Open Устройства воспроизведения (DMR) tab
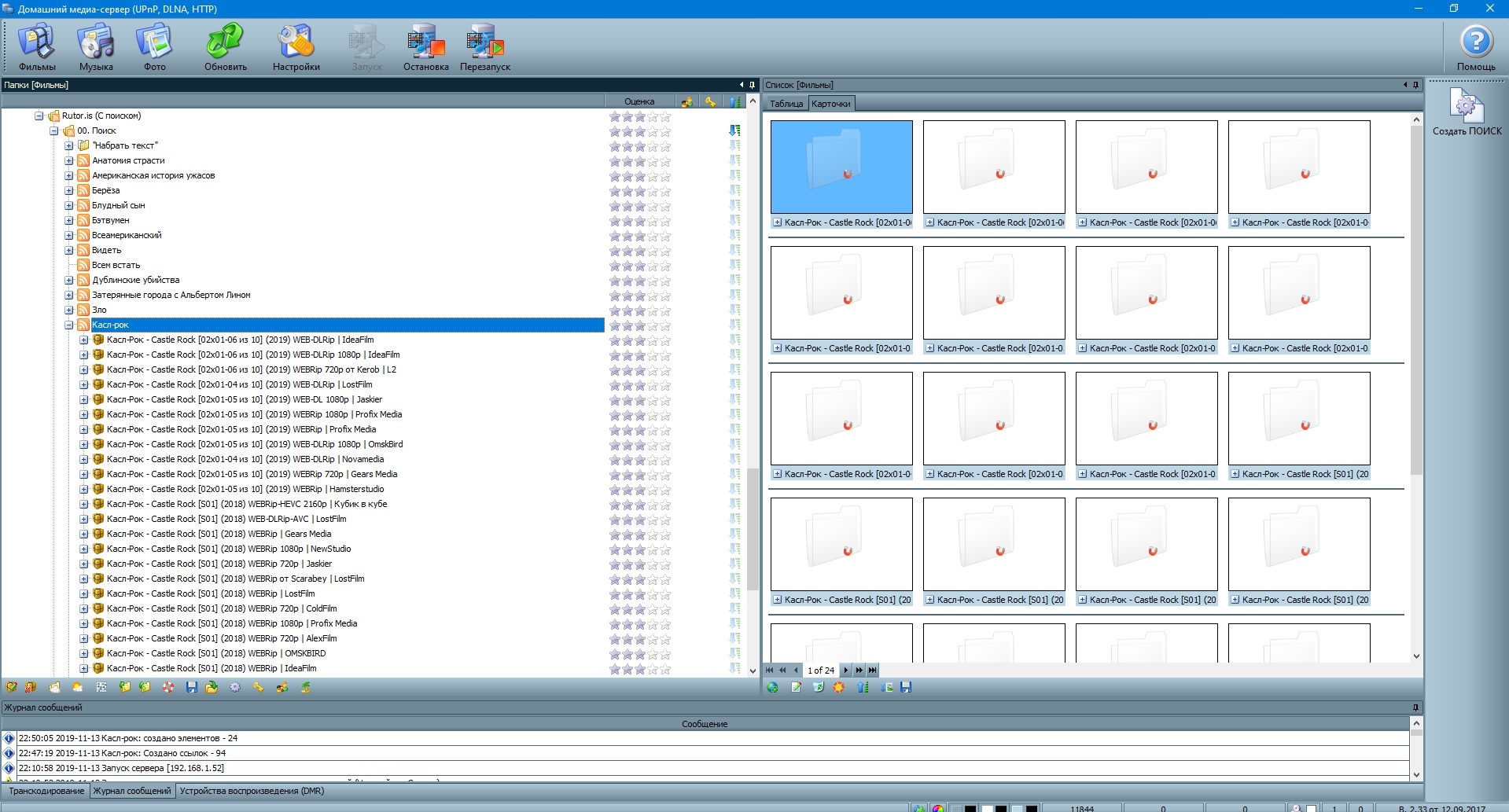 click(252, 791)
